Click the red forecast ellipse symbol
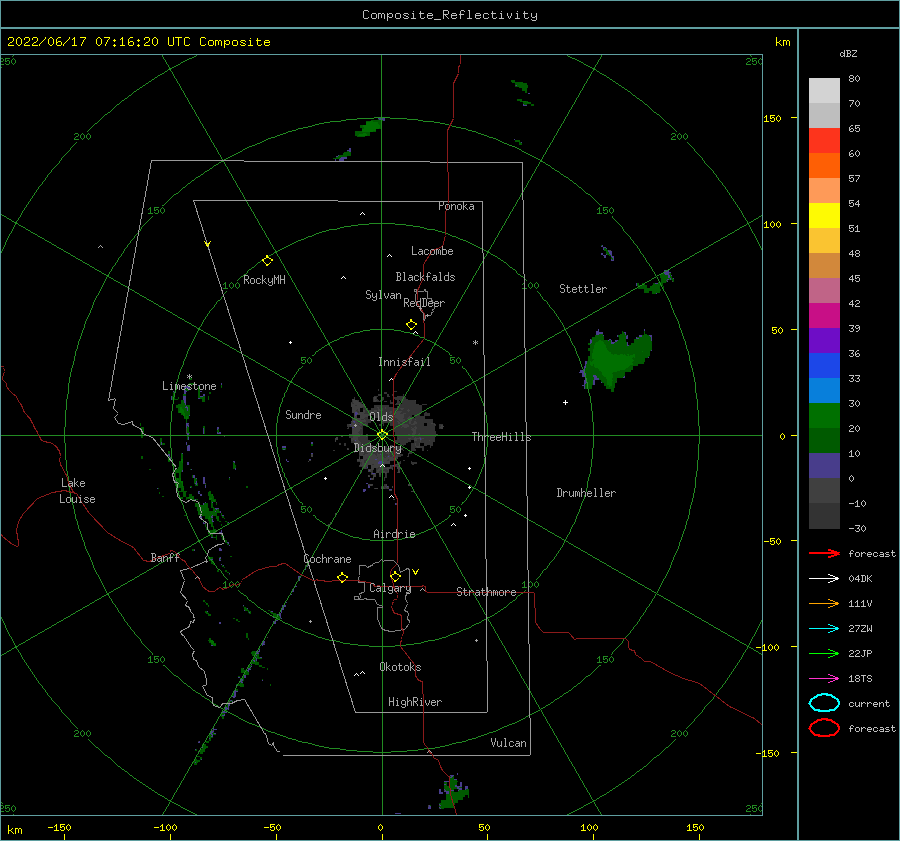Viewport: 900px width, 841px height. tap(824, 728)
